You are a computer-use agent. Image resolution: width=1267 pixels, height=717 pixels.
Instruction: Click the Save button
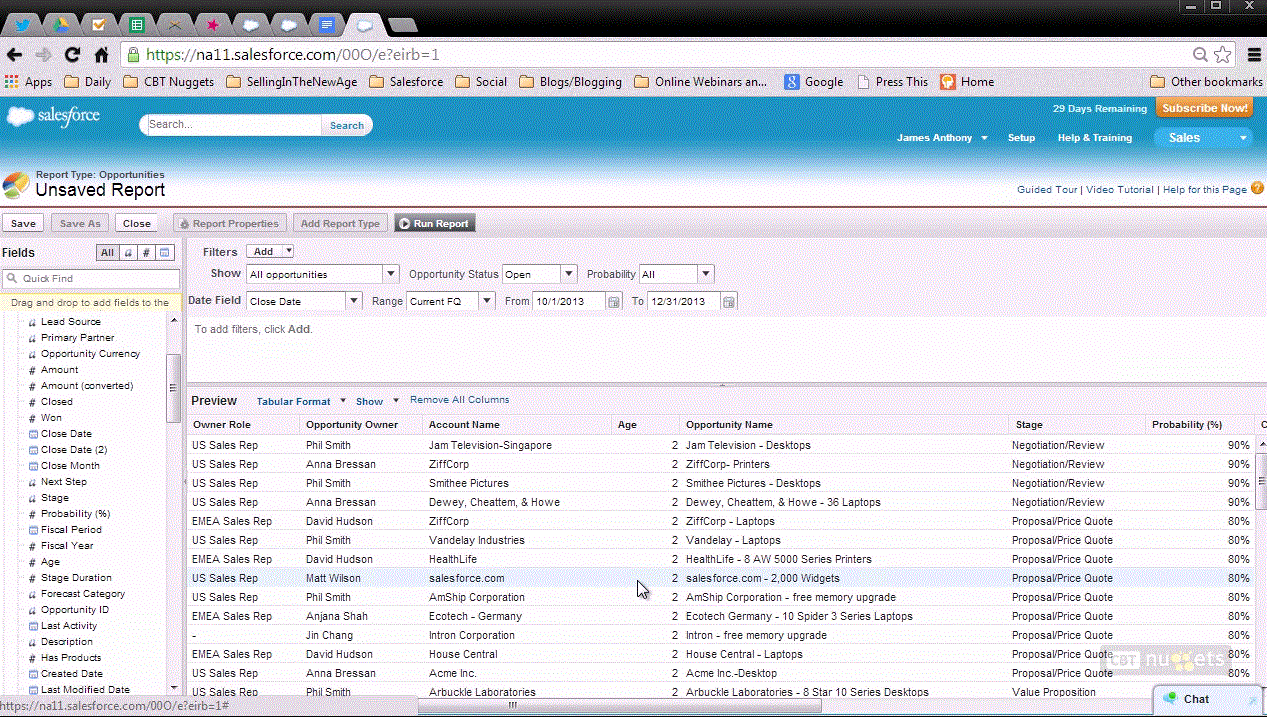23,223
